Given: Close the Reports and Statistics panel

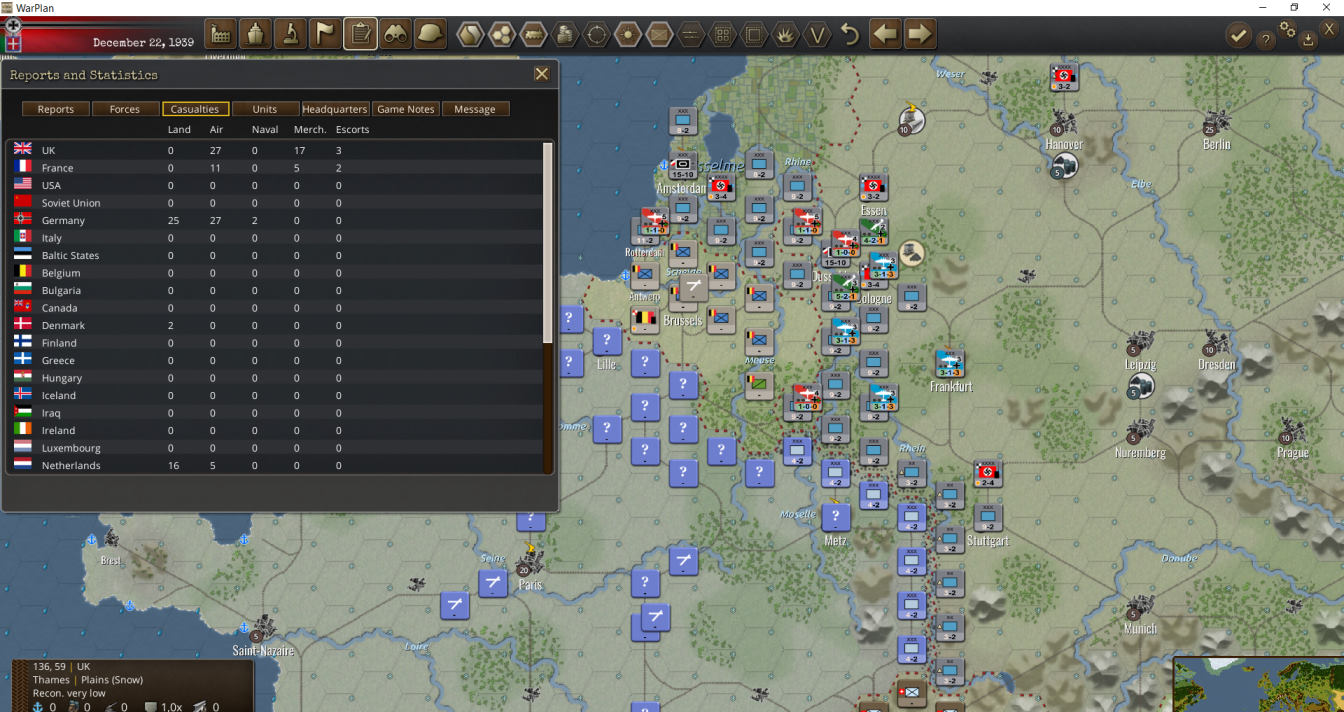Looking at the screenshot, I should pos(541,74).
